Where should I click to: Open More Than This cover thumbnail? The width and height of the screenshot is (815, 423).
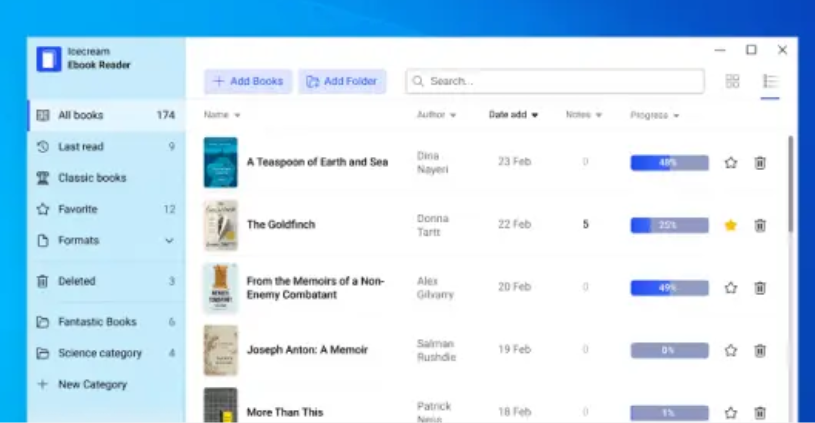point(220,405)
